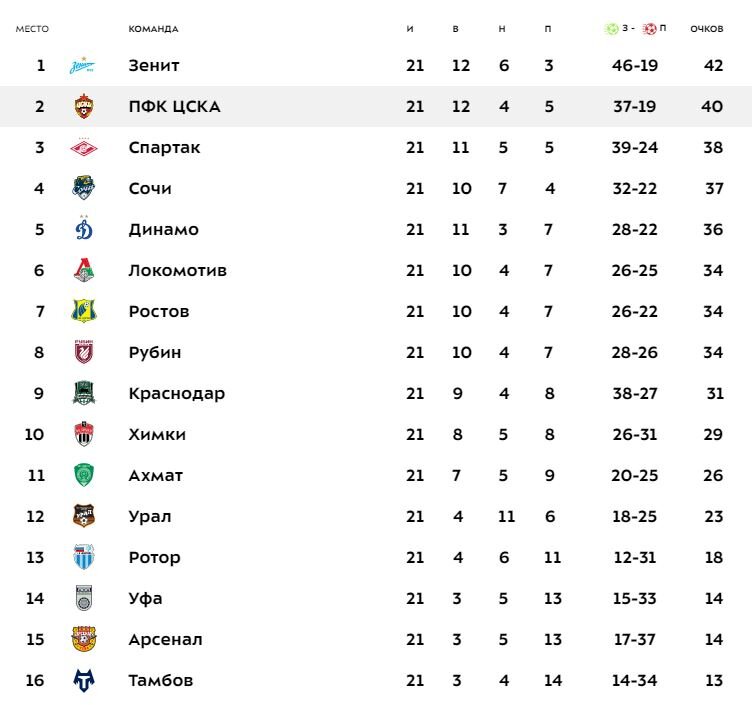Viewport: 752px width, 705px height.
Task: Click the PFK CSKA club crest
Action: pos(83,106)
